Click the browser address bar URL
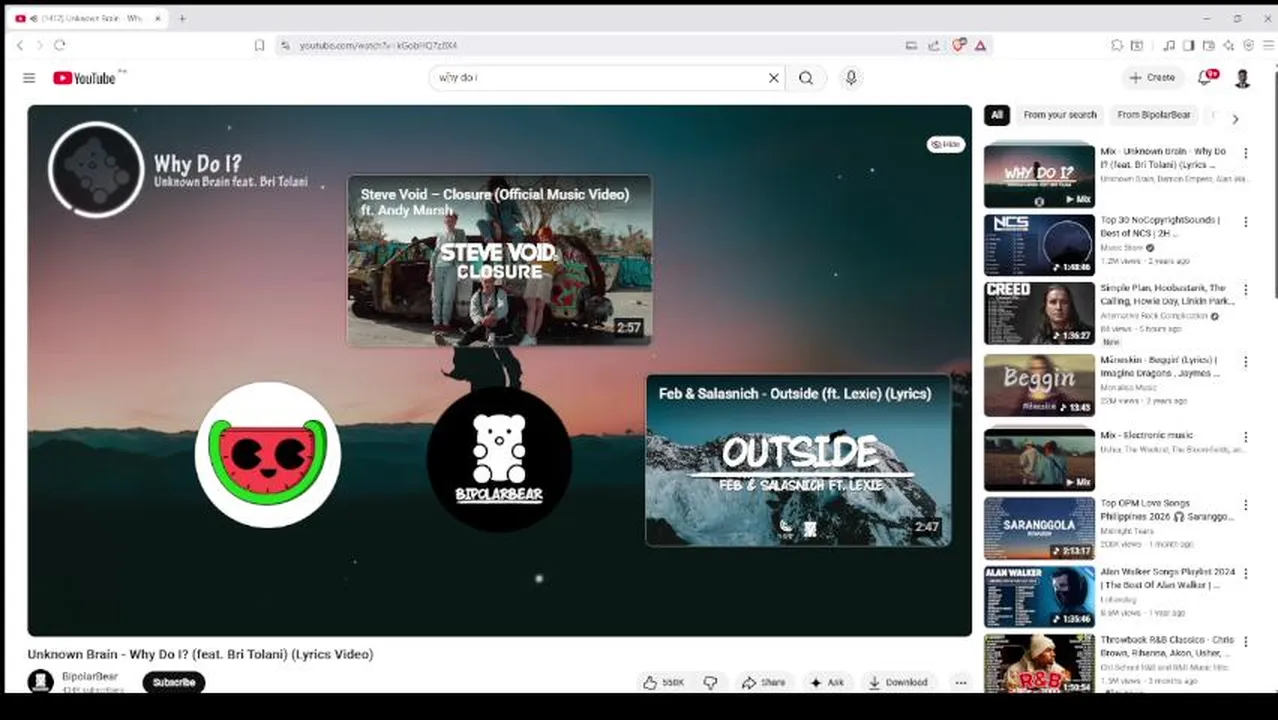 click(x=379, y=46)
